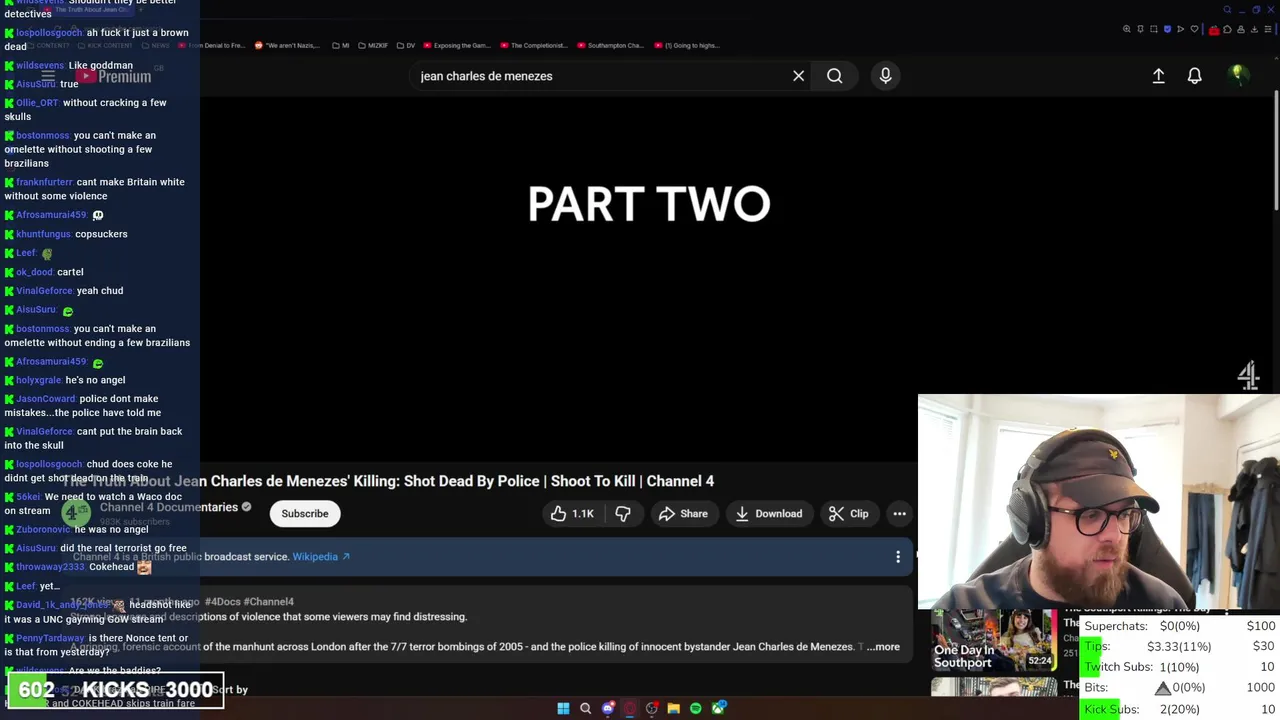The height and width of the screenshot is (720, 1280).
Task: Open the #4Docs hashtag link
Action: [222, 602]
